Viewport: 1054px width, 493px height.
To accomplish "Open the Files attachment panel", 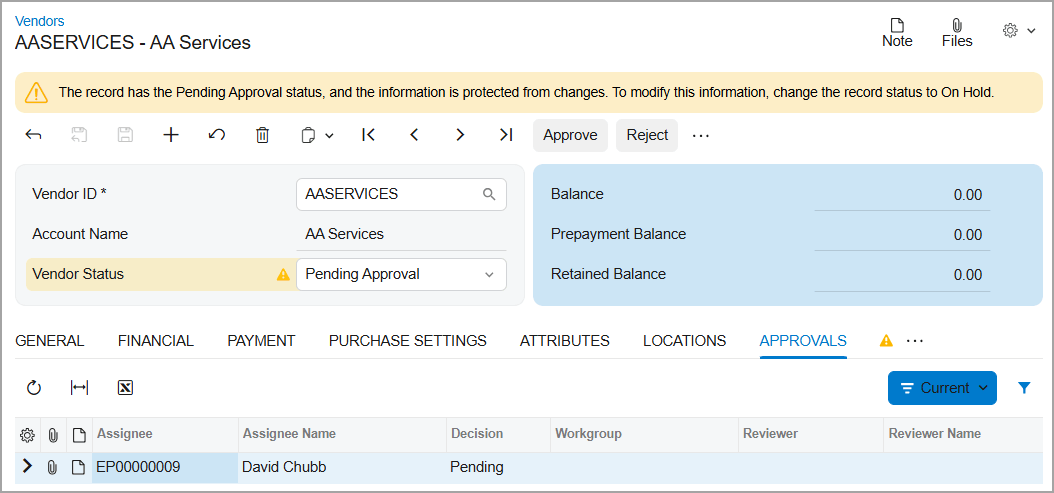I will click(x=957, y=33).
